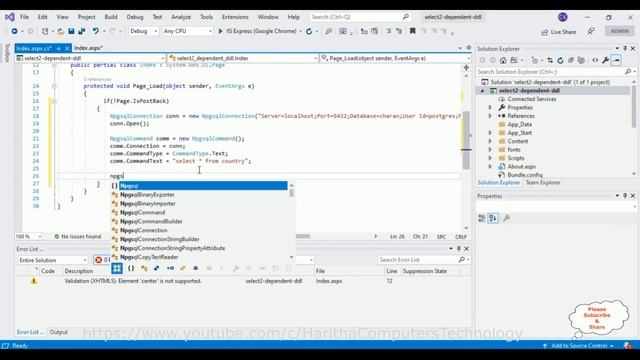
Task: Click the Live Share button
Action: click(558, 32)
